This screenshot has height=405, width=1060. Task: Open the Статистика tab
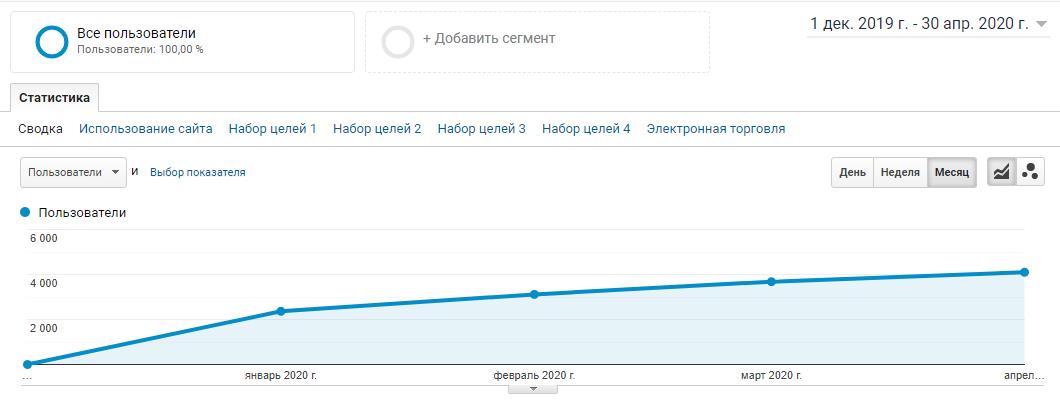click(x=54, y=98)
